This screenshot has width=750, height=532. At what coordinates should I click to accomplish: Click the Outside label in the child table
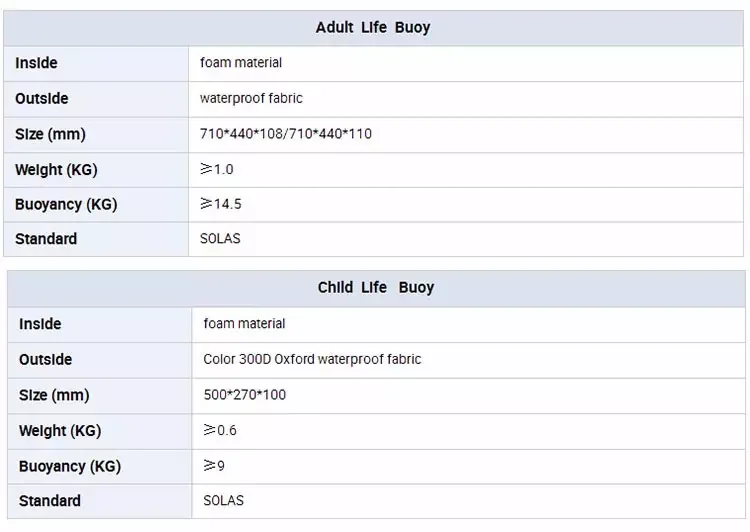[45, 359]
